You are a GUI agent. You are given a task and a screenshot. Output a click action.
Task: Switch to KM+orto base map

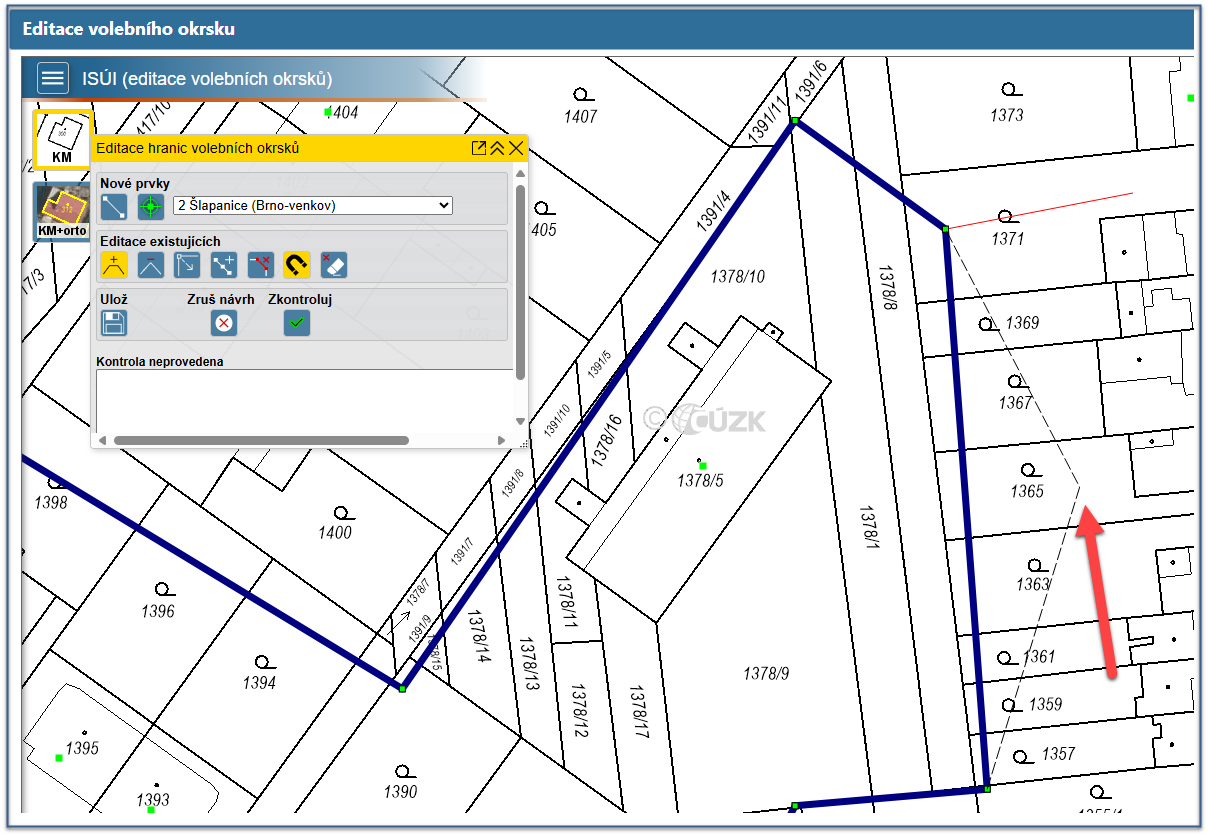click(x=62, y=211)
